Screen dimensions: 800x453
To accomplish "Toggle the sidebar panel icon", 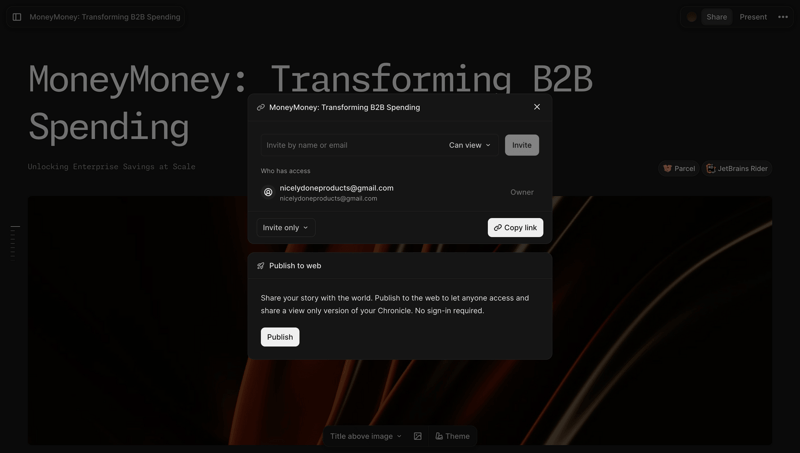I will 17,17.
